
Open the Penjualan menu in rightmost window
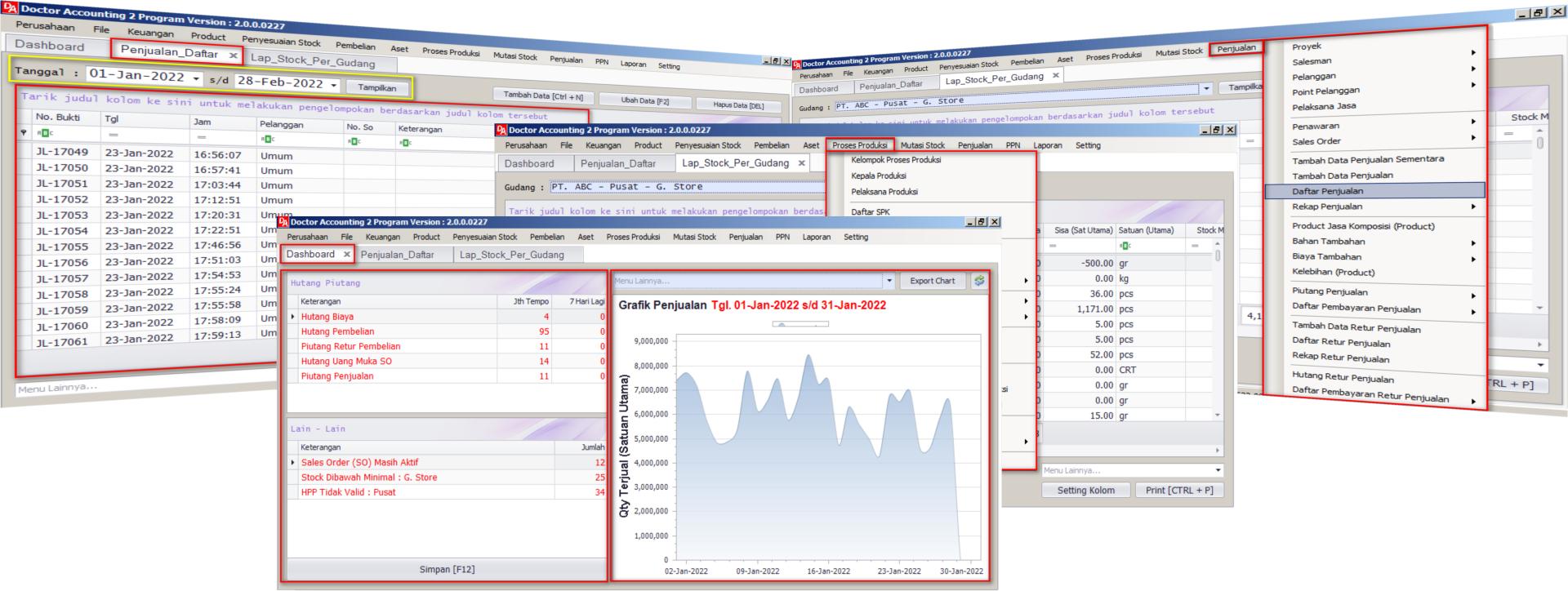(x=1236, y=48)
